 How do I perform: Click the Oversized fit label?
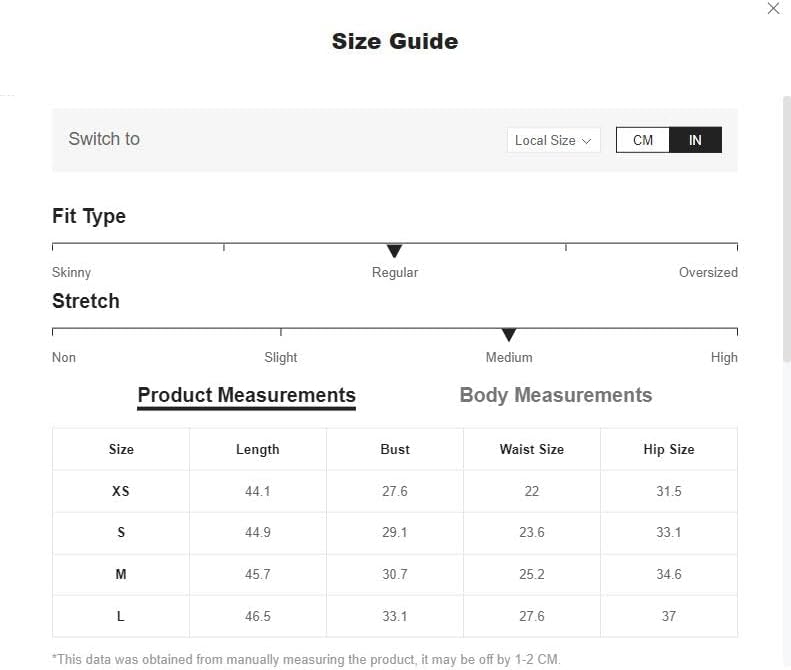coord(708,272)
